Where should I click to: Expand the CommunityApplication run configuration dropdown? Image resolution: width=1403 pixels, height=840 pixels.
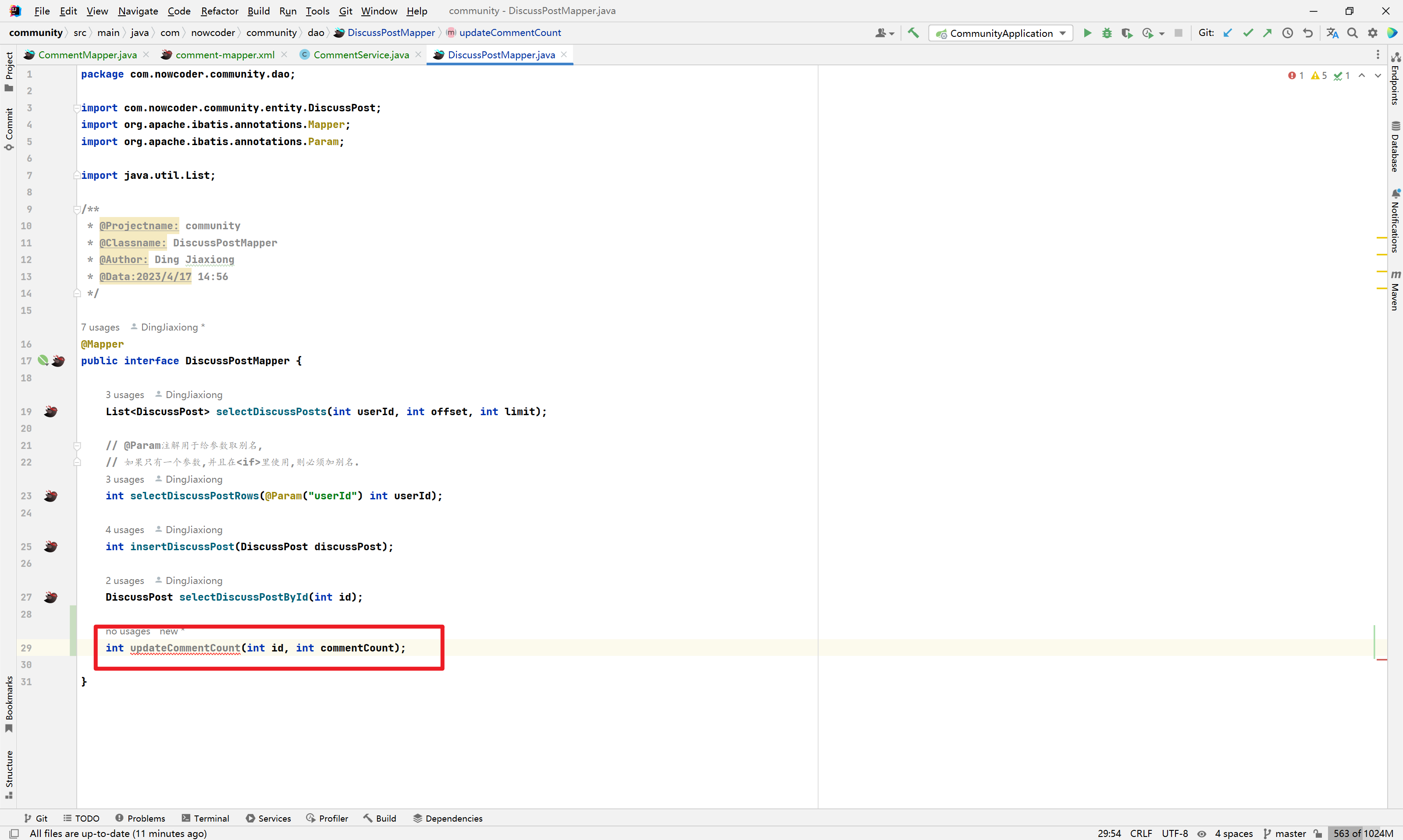pos(1065,33)
